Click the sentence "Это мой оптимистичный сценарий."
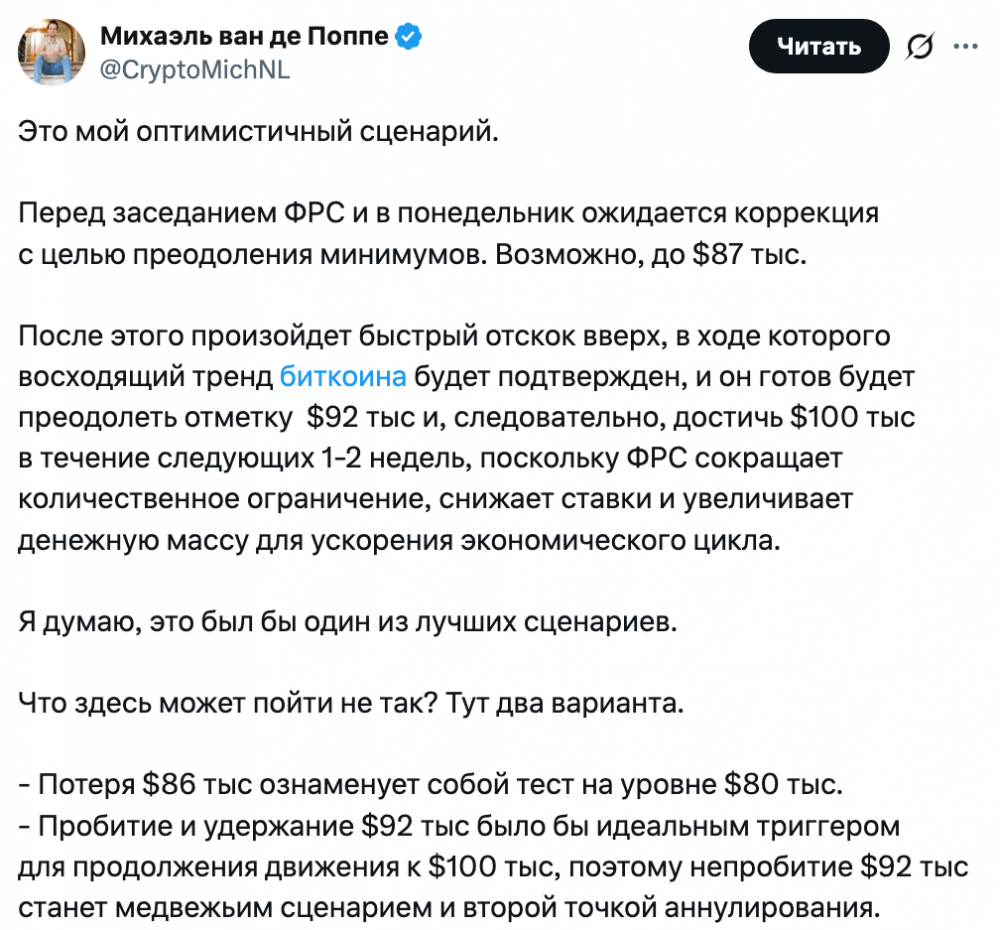This screenshot has width=1000, height=930. pos(258,133)
